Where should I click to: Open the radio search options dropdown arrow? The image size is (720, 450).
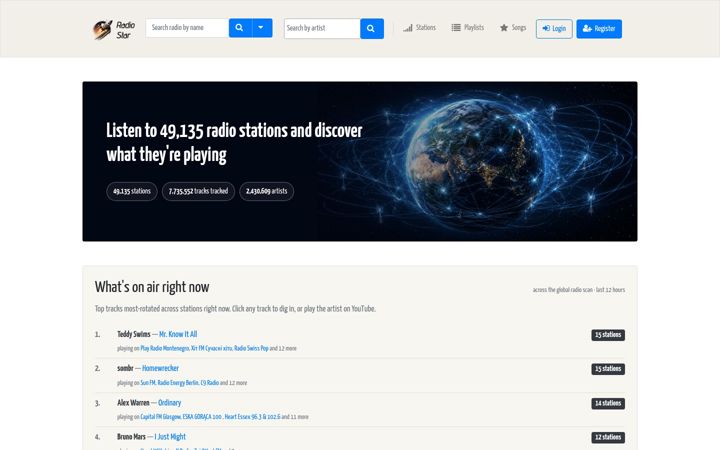pos(262,28)
